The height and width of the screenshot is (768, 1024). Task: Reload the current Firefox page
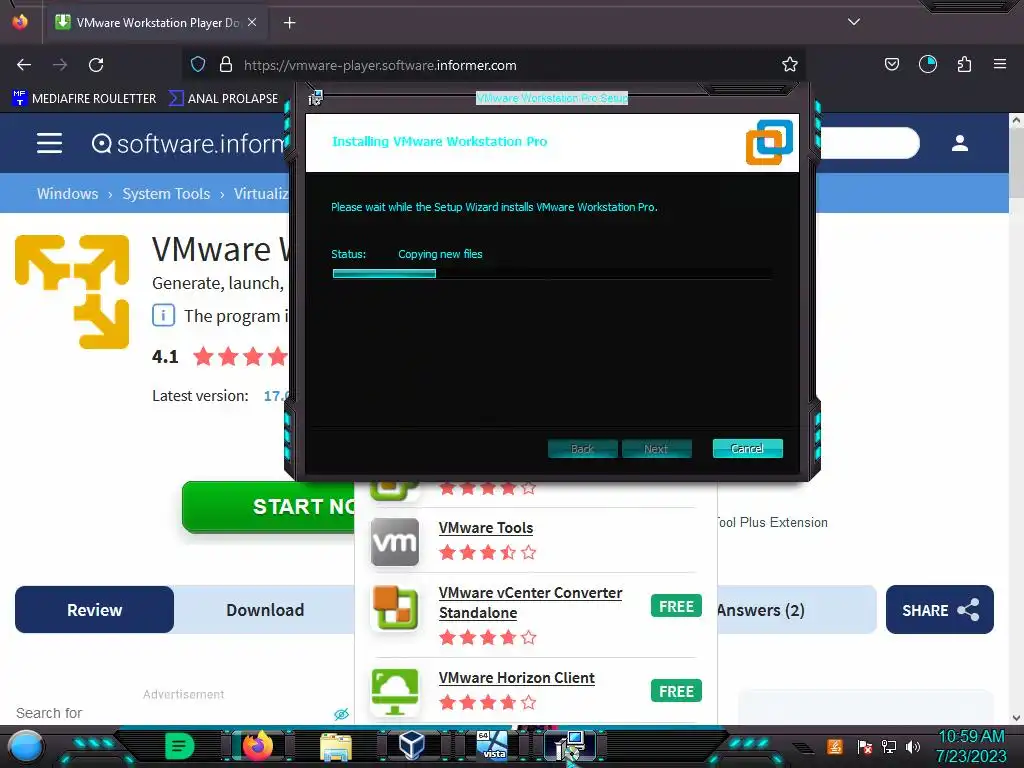[96, 65]
